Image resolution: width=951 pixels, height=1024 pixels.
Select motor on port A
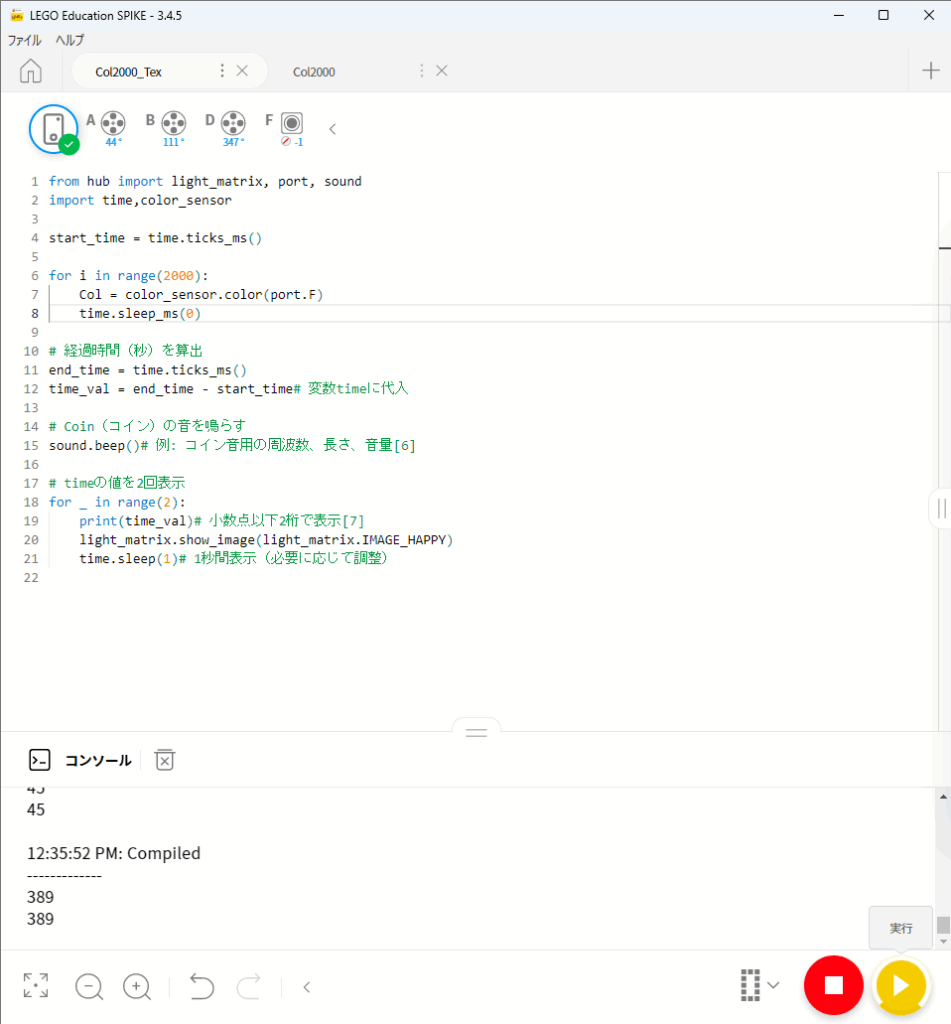pos(113,123)
